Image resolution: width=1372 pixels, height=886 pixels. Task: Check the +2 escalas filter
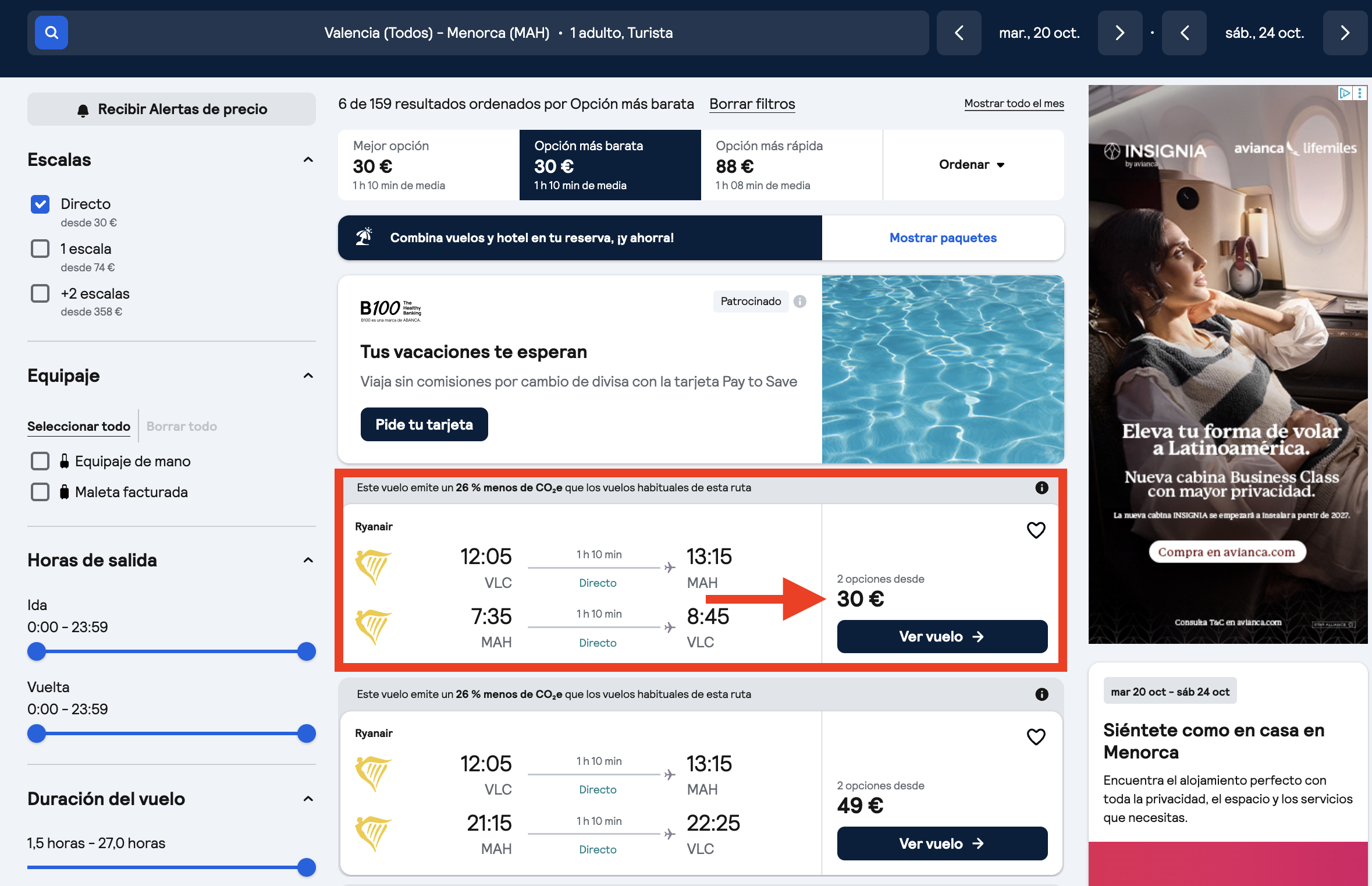coord(40,293)
